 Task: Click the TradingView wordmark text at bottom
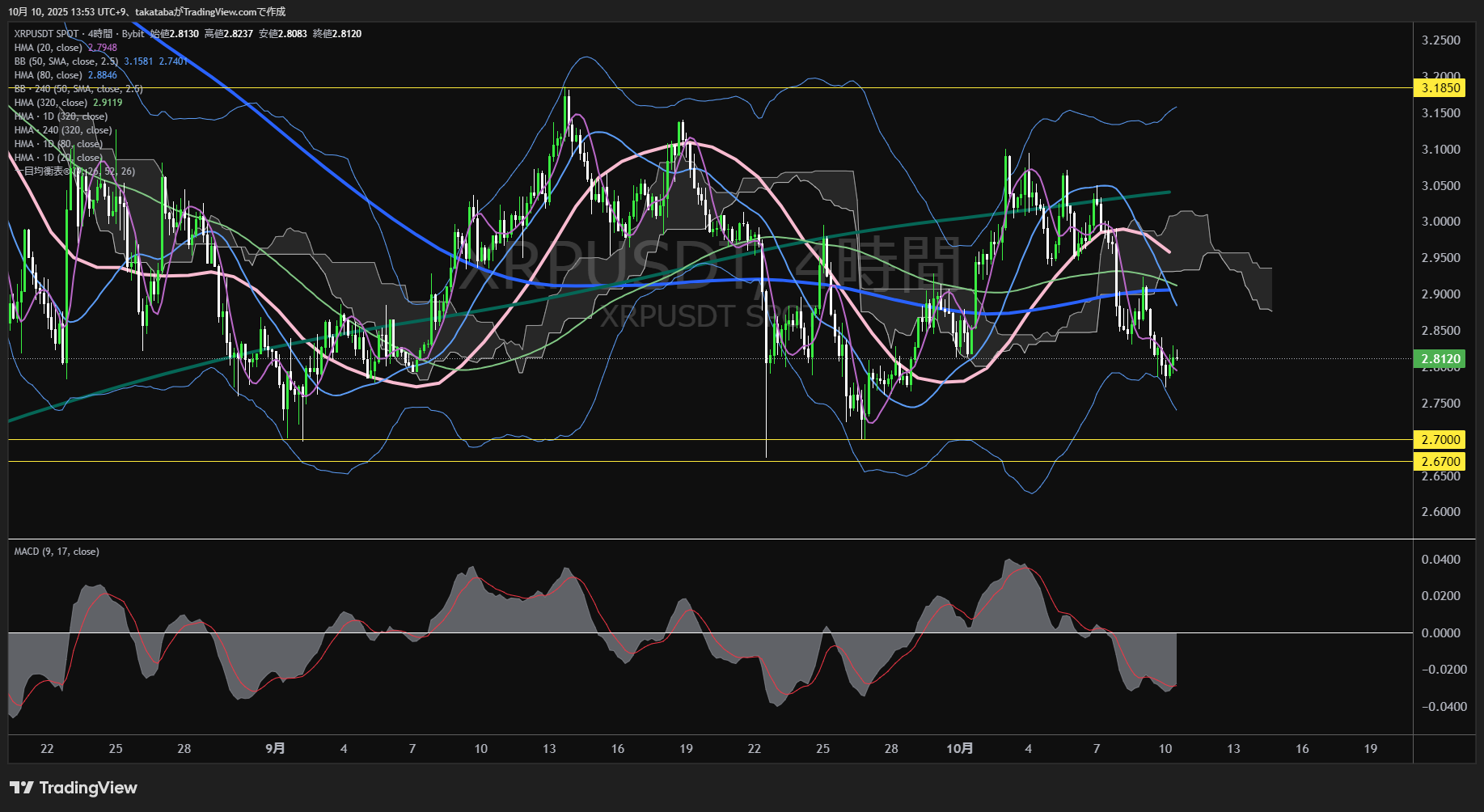click(x=88, y=788)
